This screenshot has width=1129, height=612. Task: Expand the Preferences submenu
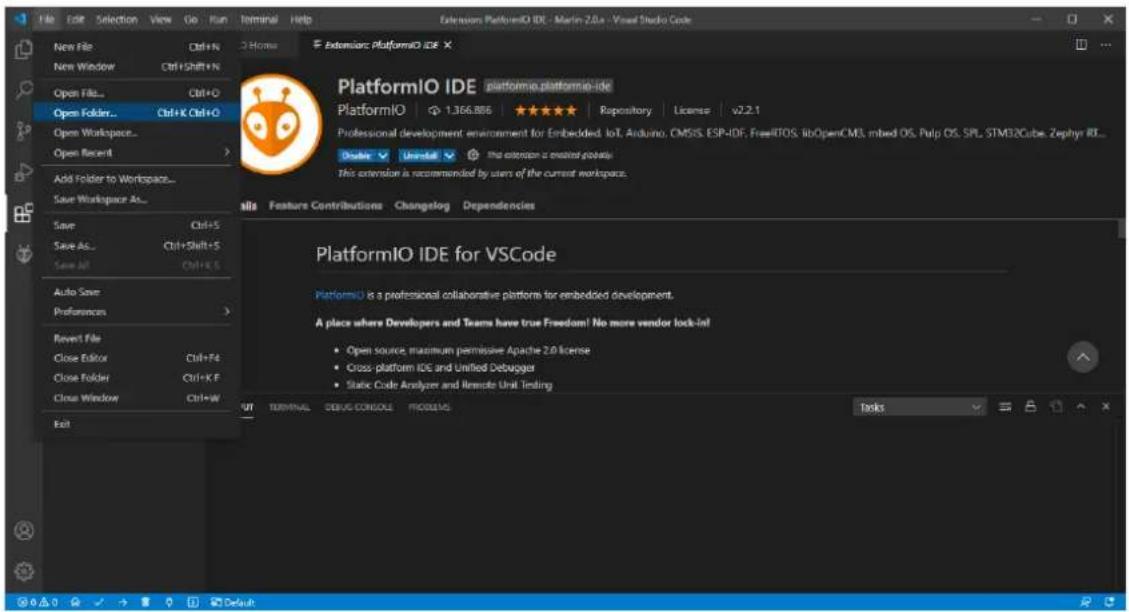point(227,311)
